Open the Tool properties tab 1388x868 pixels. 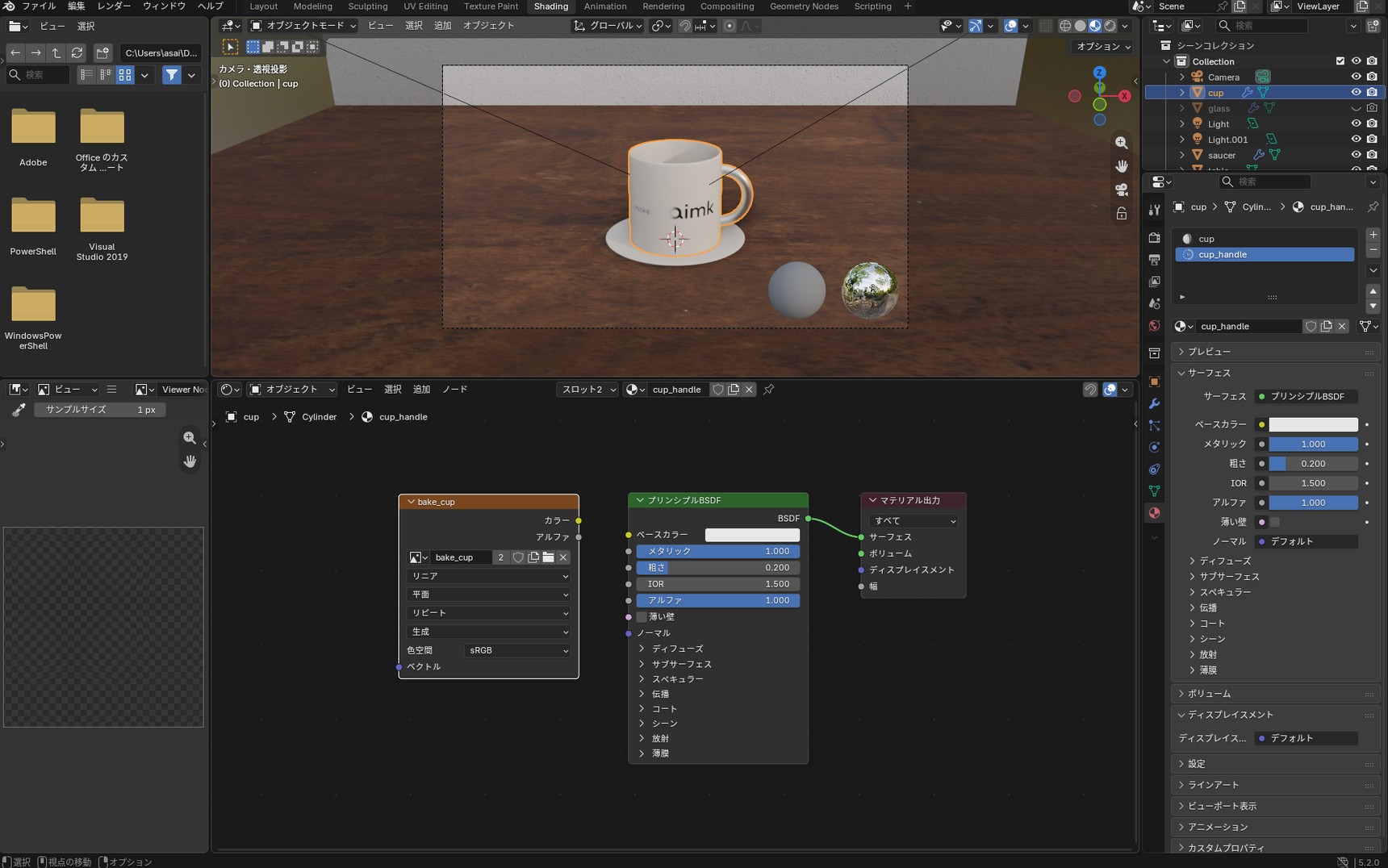tap(1155, 210)
